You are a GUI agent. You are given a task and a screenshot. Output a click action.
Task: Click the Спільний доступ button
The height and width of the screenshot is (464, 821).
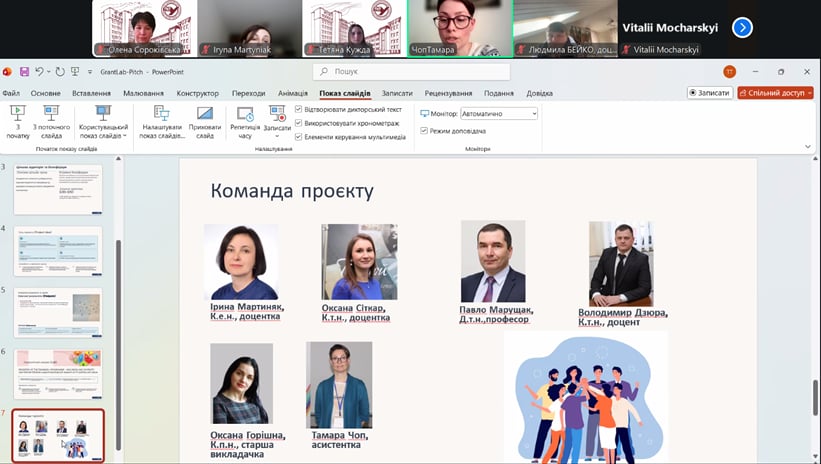776,93
